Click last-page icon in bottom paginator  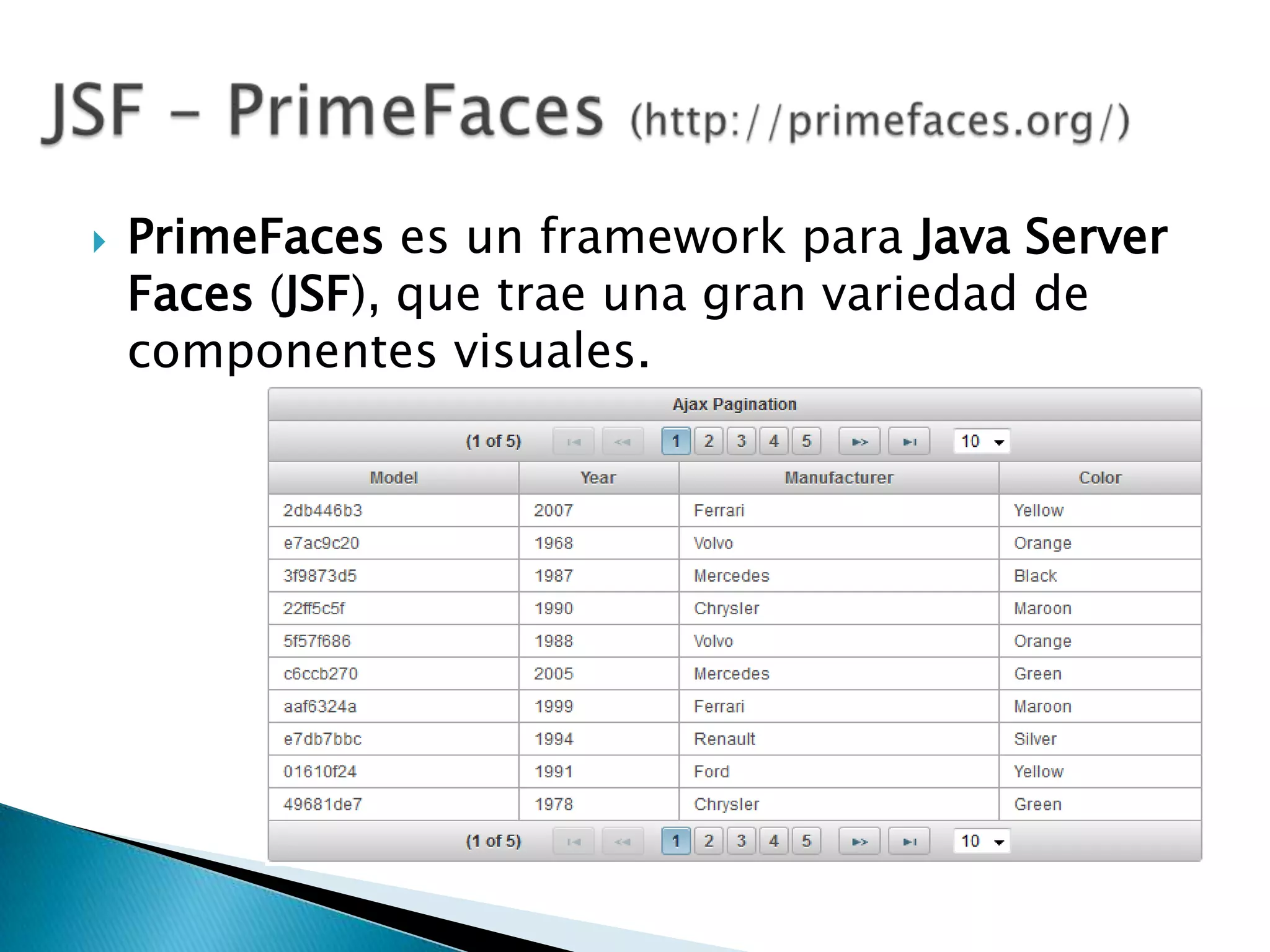[909, 841]
